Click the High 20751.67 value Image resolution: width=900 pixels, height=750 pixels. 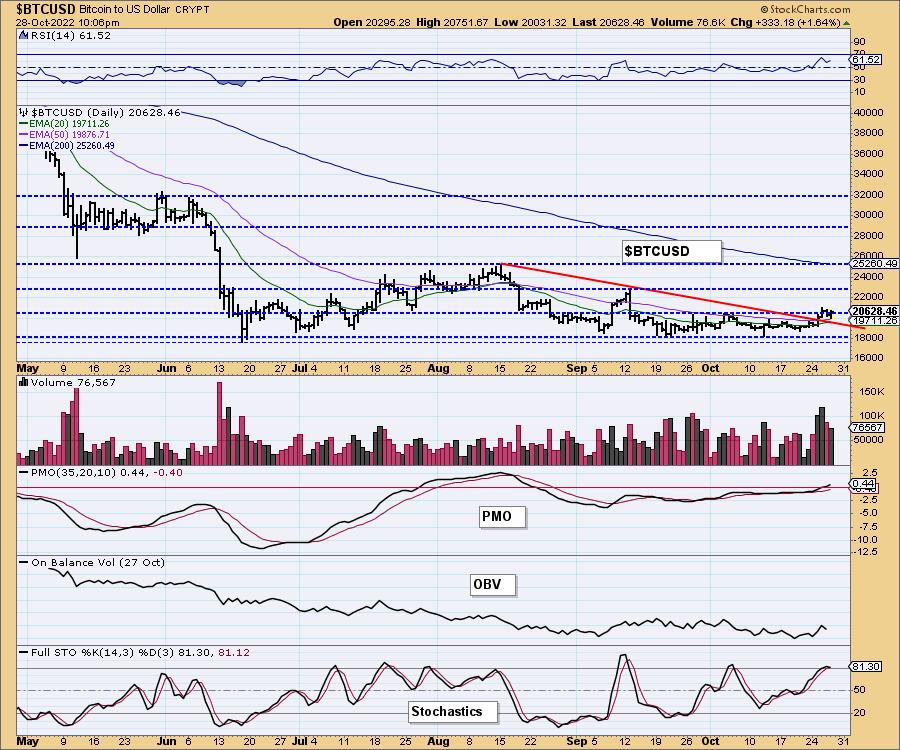coord(452,22)
